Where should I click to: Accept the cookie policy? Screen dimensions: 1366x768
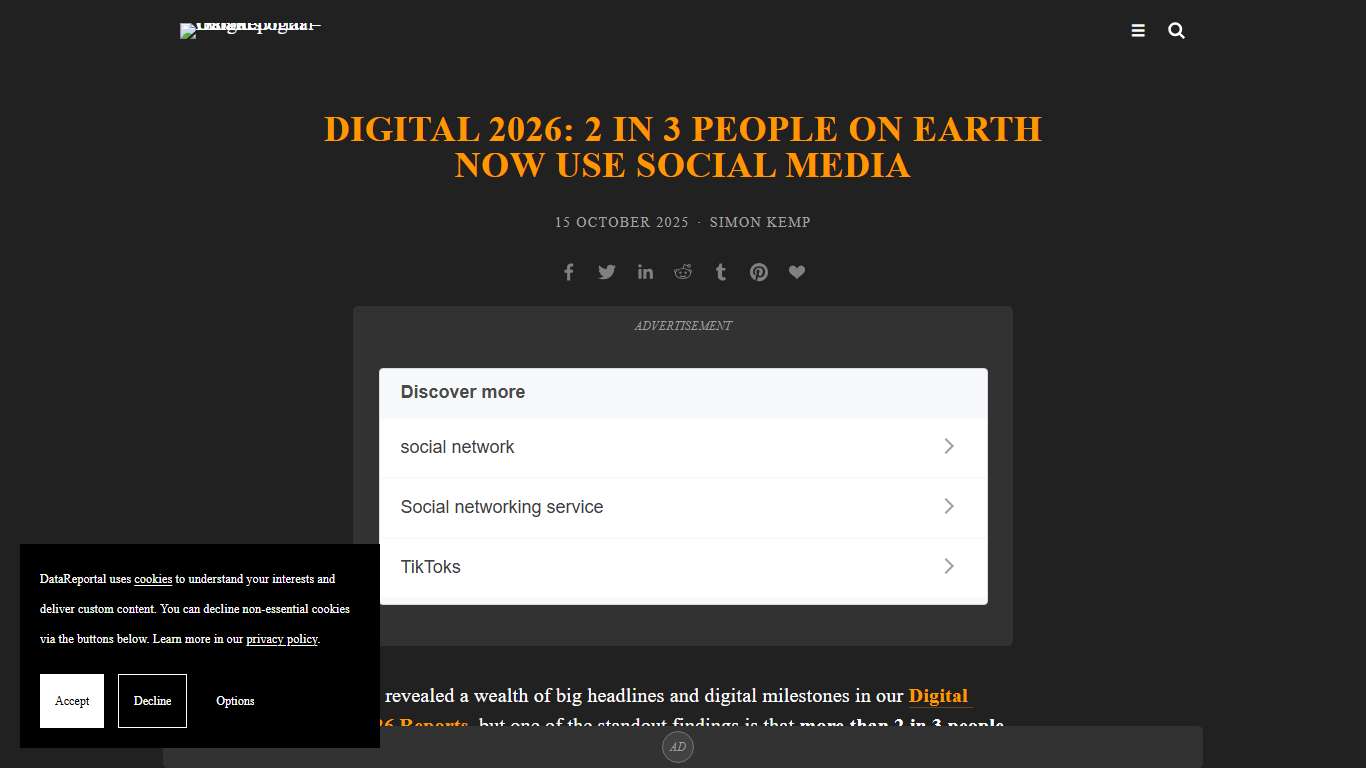71,700
